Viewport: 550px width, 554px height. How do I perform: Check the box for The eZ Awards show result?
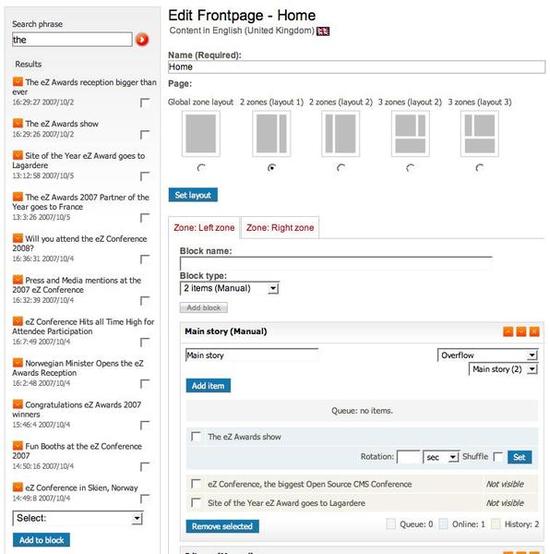145,134
